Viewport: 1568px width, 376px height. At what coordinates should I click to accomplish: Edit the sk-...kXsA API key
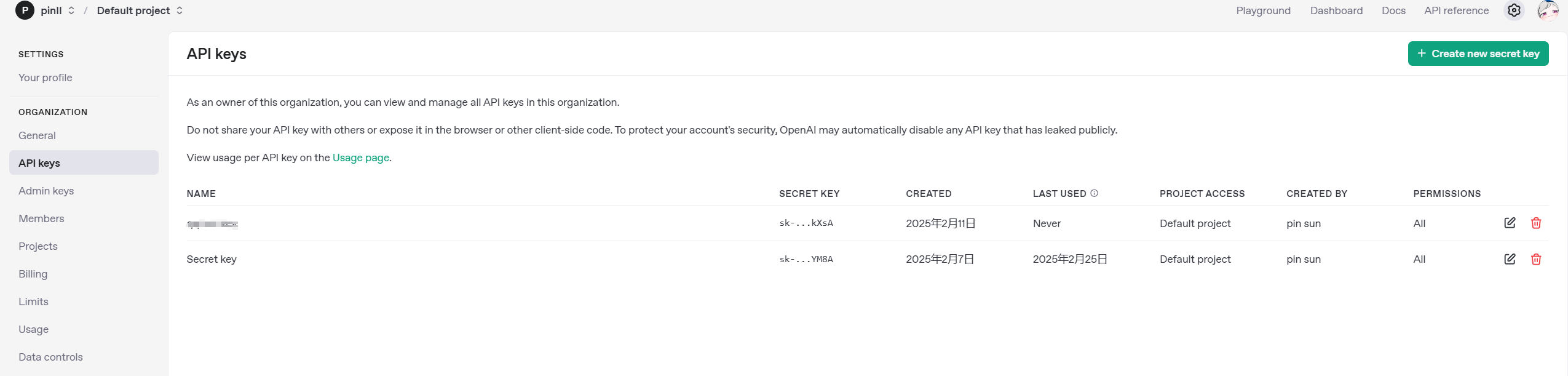click(1509, 223)
